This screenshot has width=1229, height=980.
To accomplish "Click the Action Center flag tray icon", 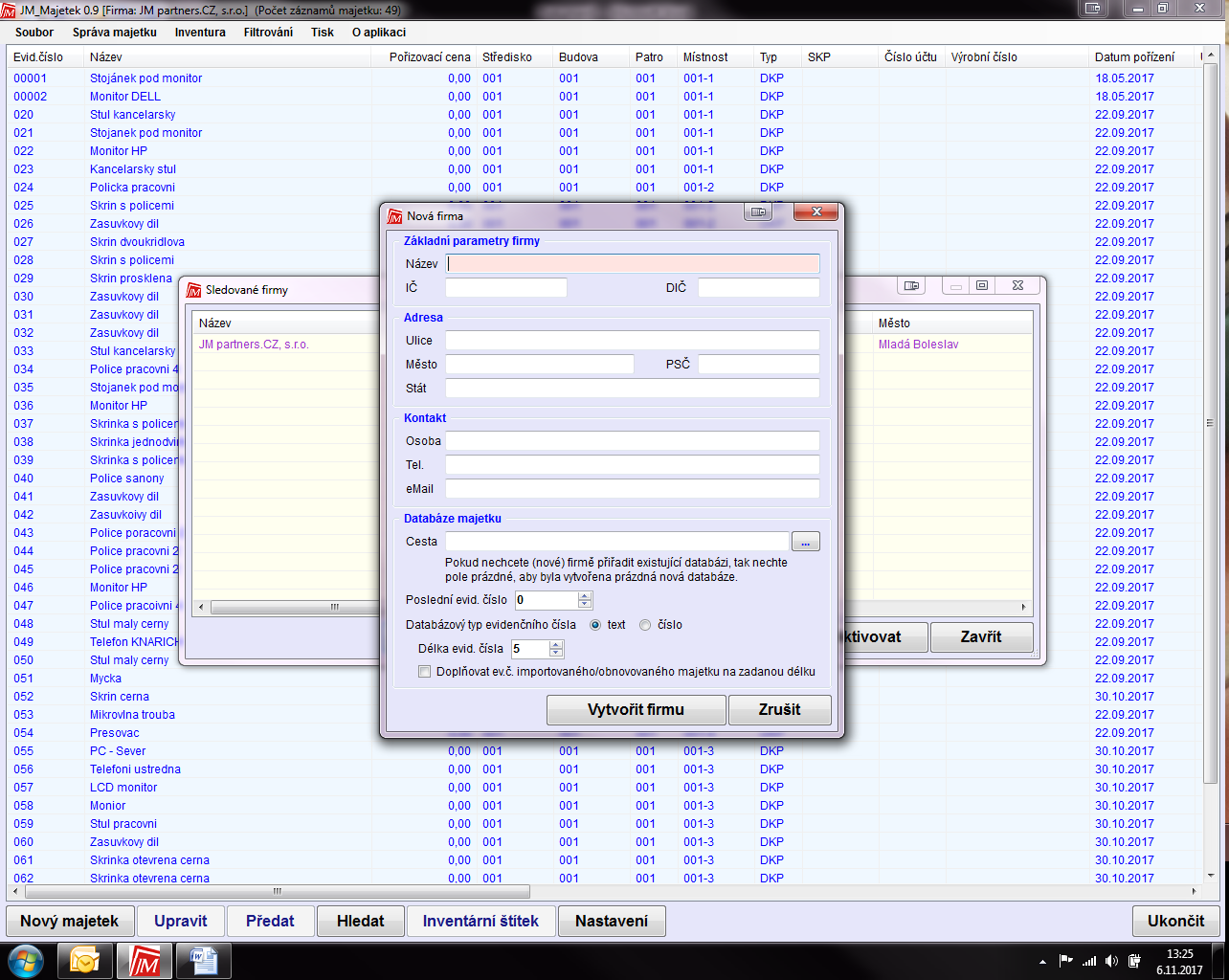I will tap(1065, 961).
